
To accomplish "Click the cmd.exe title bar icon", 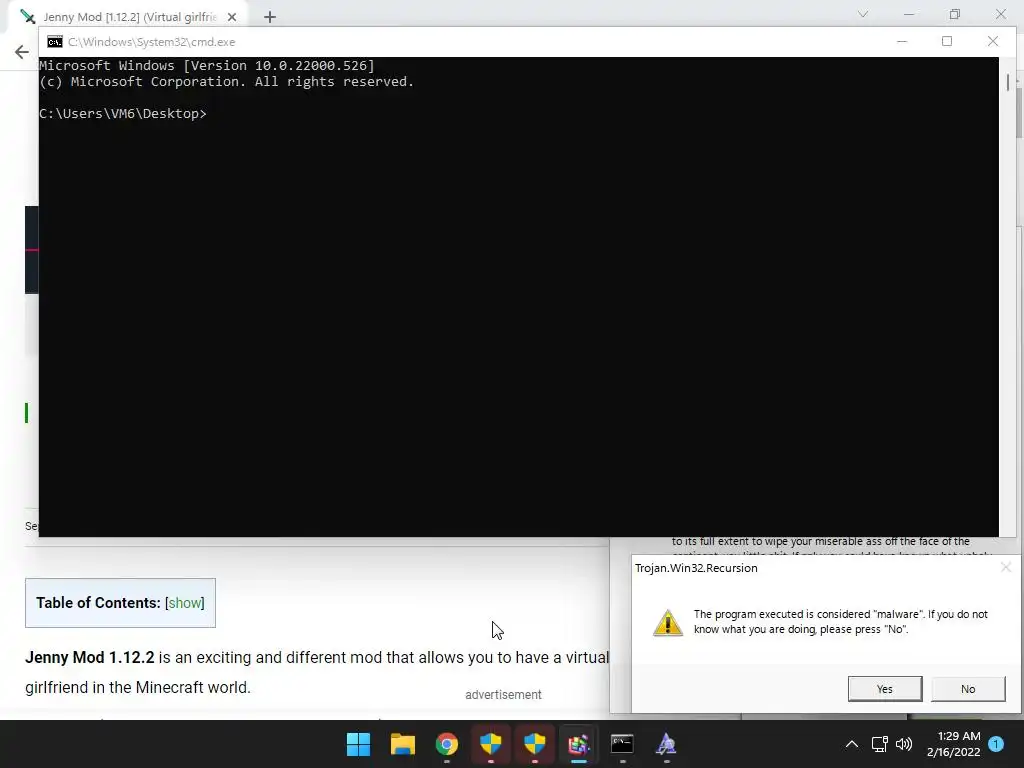I will point(55,42).
